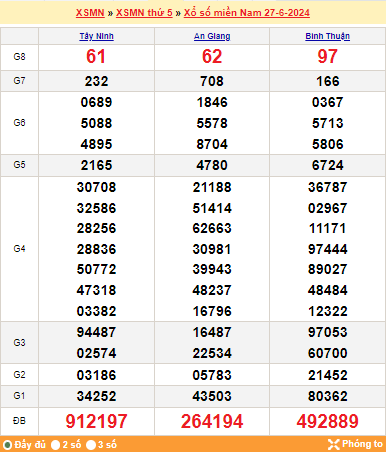Click An Giang G8 result 62
Image resolution: width=386 pixels, height=452 pixels.
click(212, 56)
